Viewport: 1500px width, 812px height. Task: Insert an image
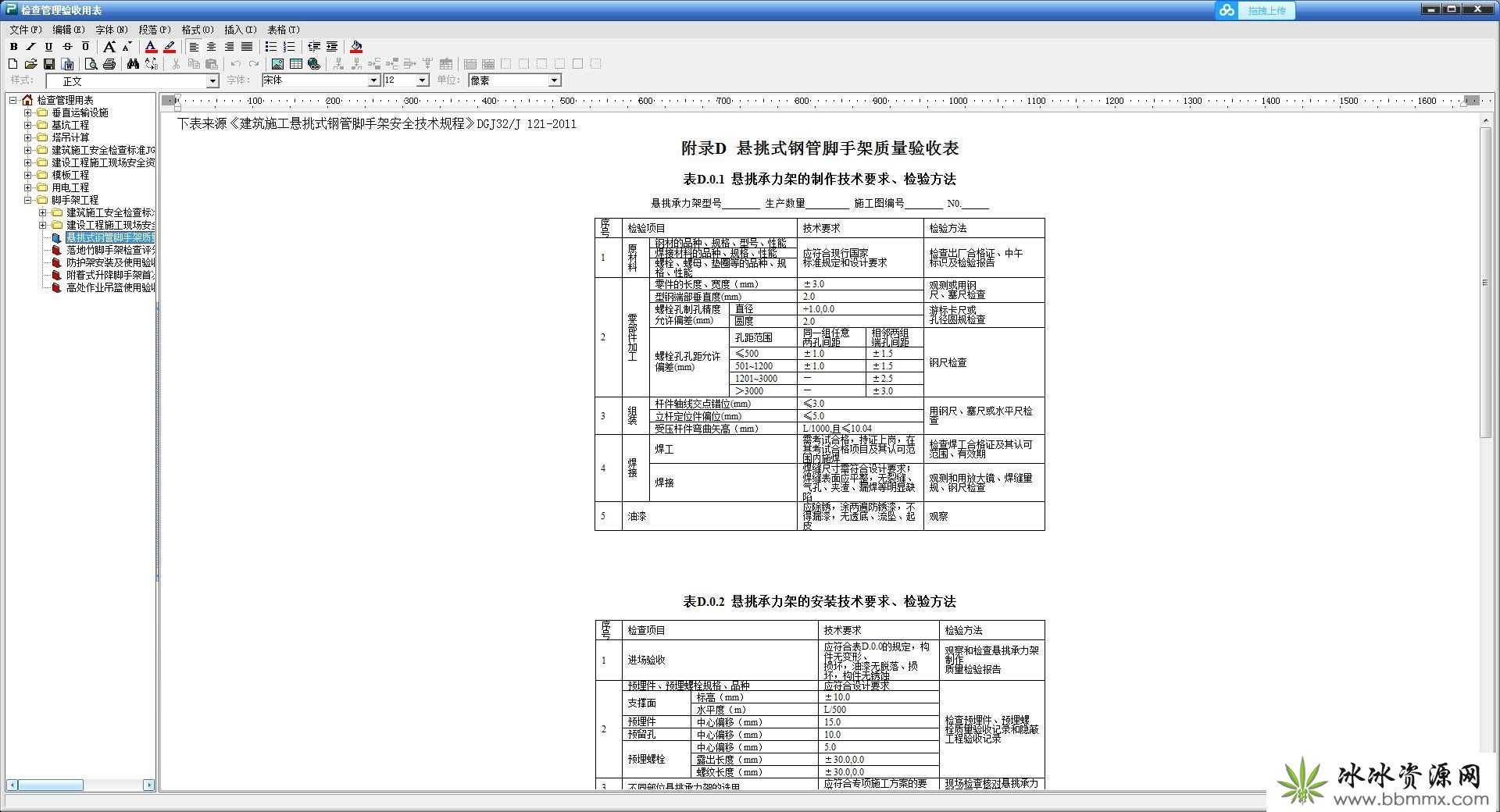[277, 64]
